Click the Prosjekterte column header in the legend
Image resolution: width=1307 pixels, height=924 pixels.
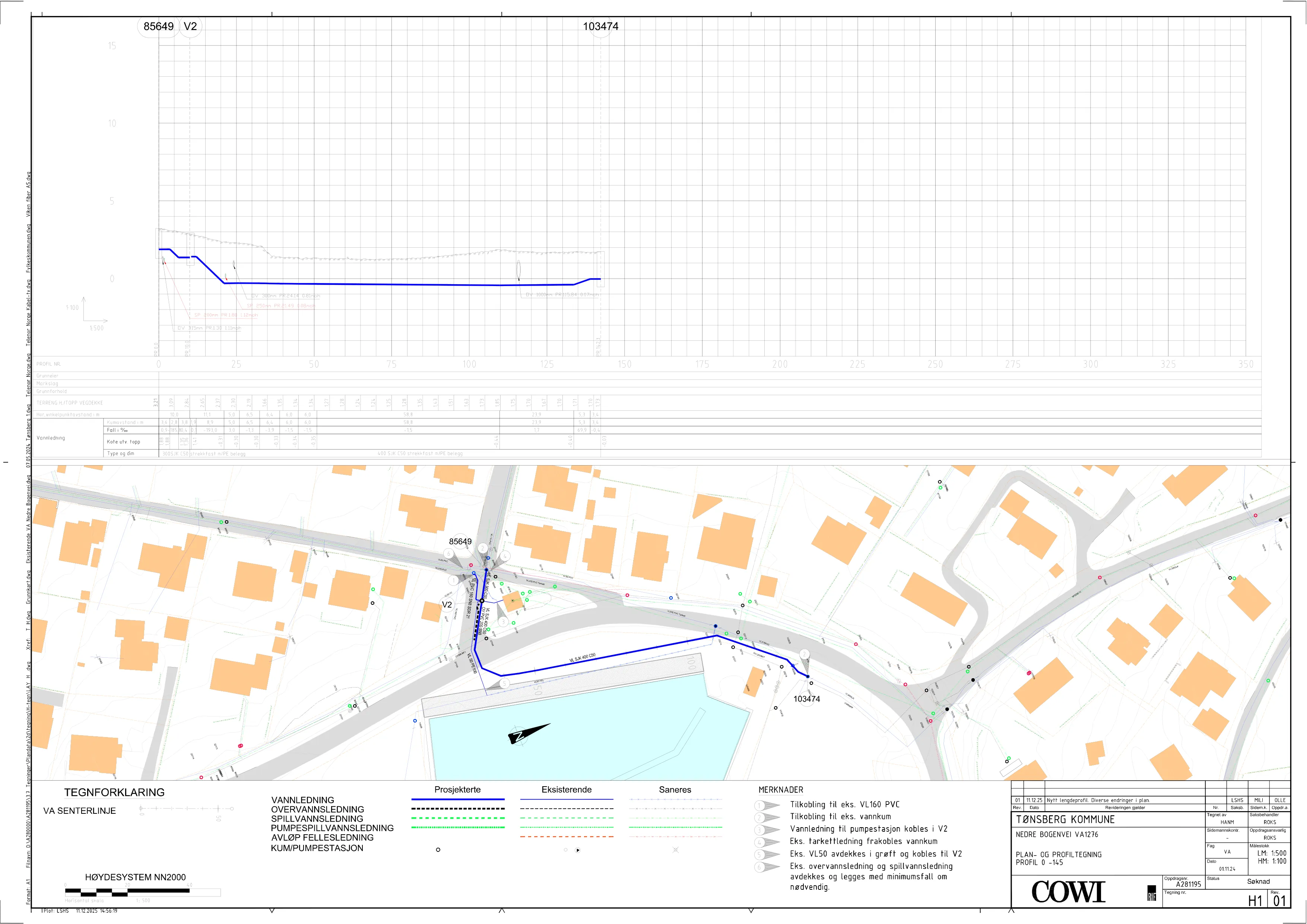pyautogui.click(x=458, y=790)
